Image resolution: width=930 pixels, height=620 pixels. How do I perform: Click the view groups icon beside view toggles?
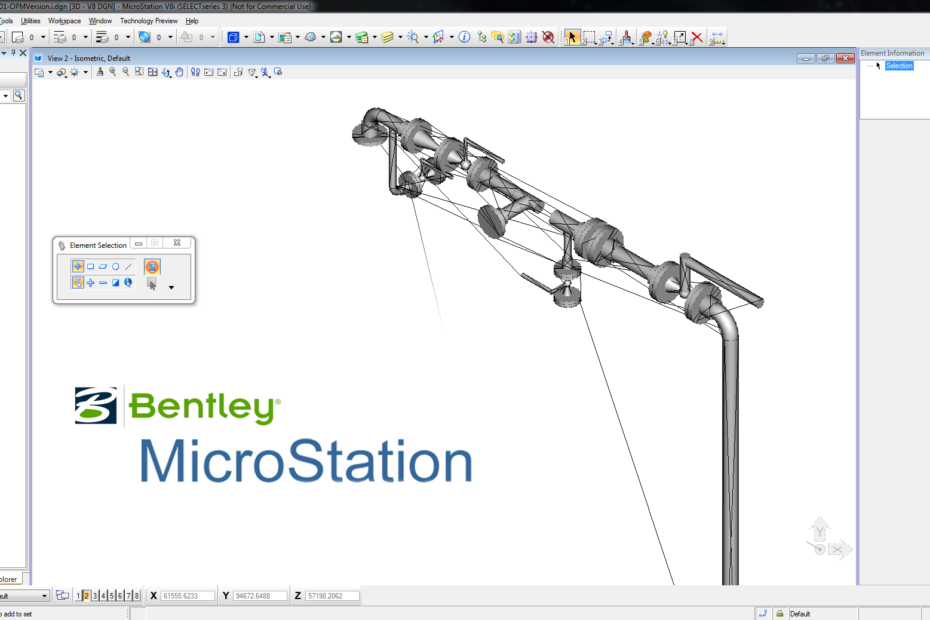(62, 595)
